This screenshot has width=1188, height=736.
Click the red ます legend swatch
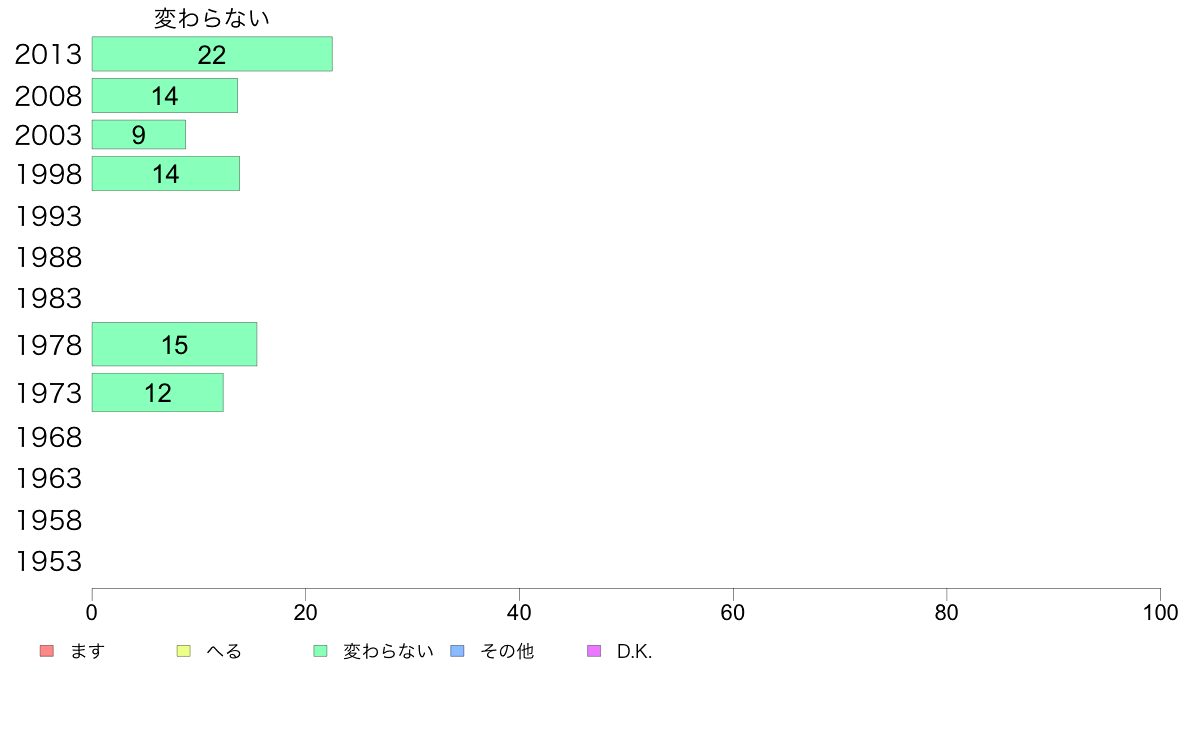point(47,651)
